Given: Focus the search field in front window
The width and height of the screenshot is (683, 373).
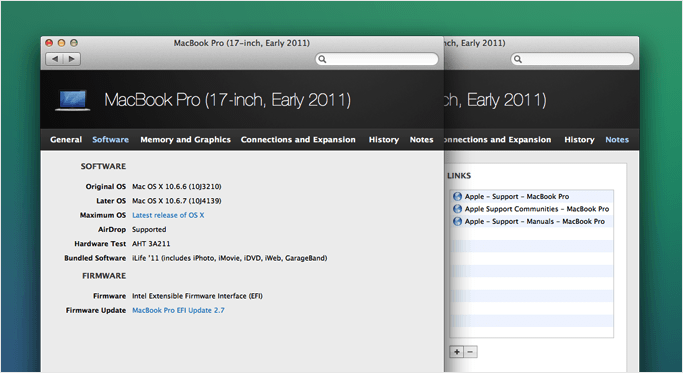Looking at the screenshot, I should coord(377,59).
